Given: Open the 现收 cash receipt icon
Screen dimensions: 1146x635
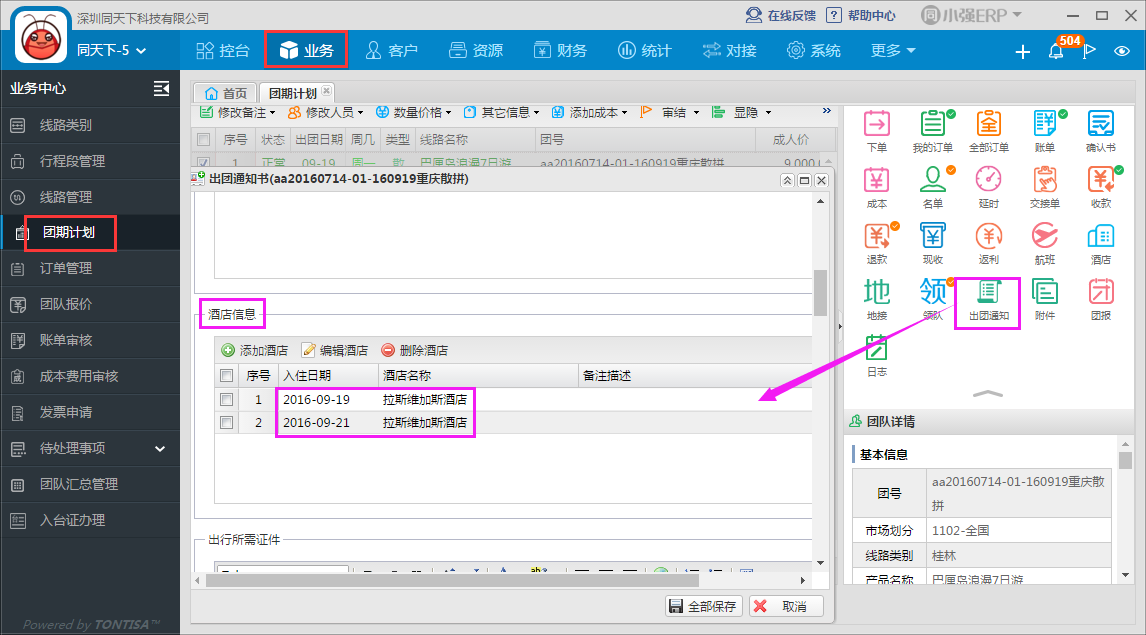Looking at the screenshot, I should pyautogui.click(x=933, y=244).
